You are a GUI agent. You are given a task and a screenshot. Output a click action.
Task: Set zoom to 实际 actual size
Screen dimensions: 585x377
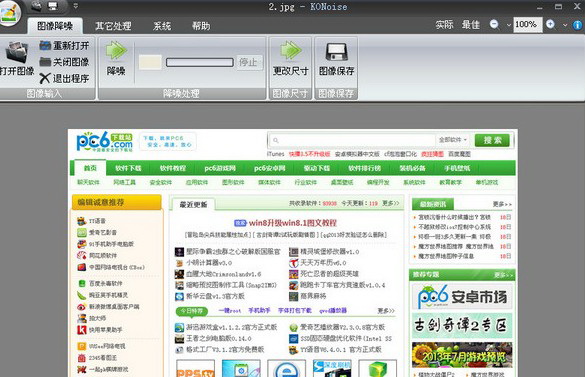(x=444, y=25)
